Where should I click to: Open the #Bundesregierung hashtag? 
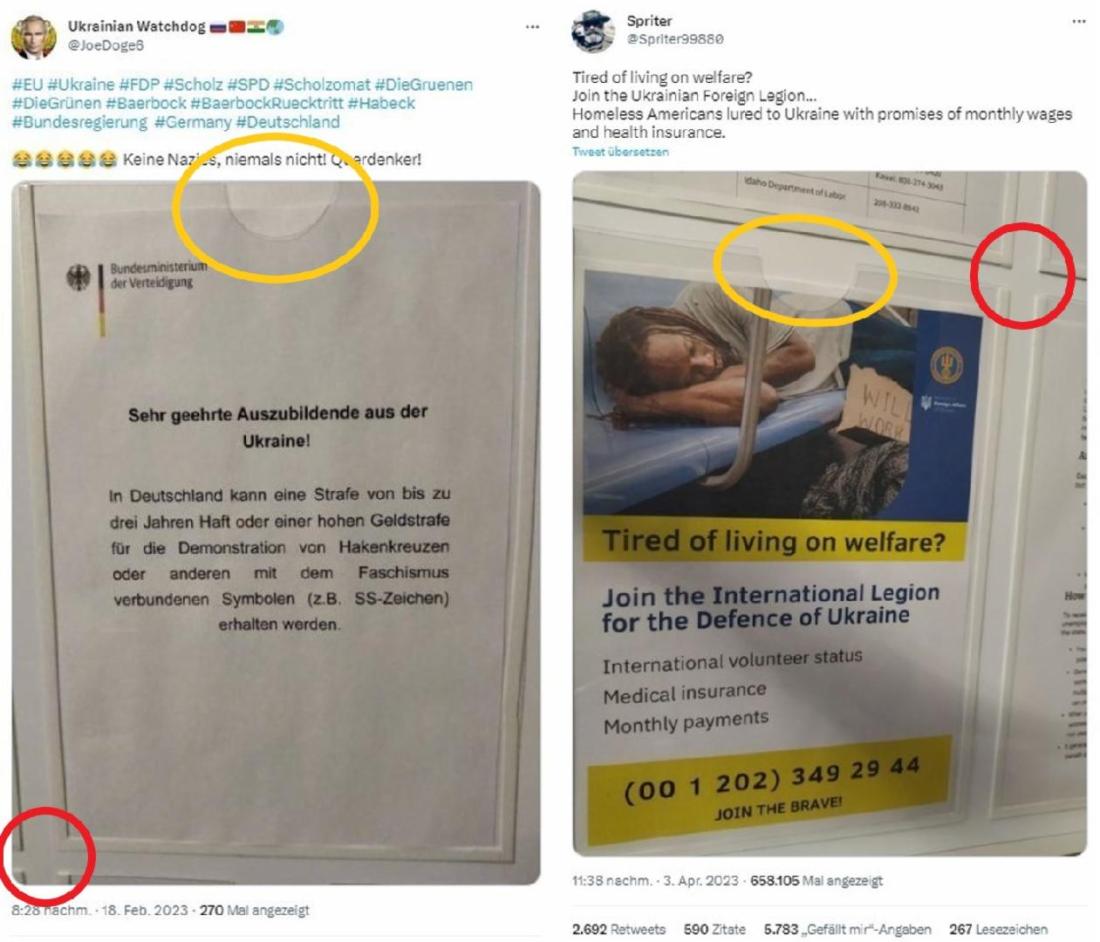pyautogui.click(x=80, y=122)
